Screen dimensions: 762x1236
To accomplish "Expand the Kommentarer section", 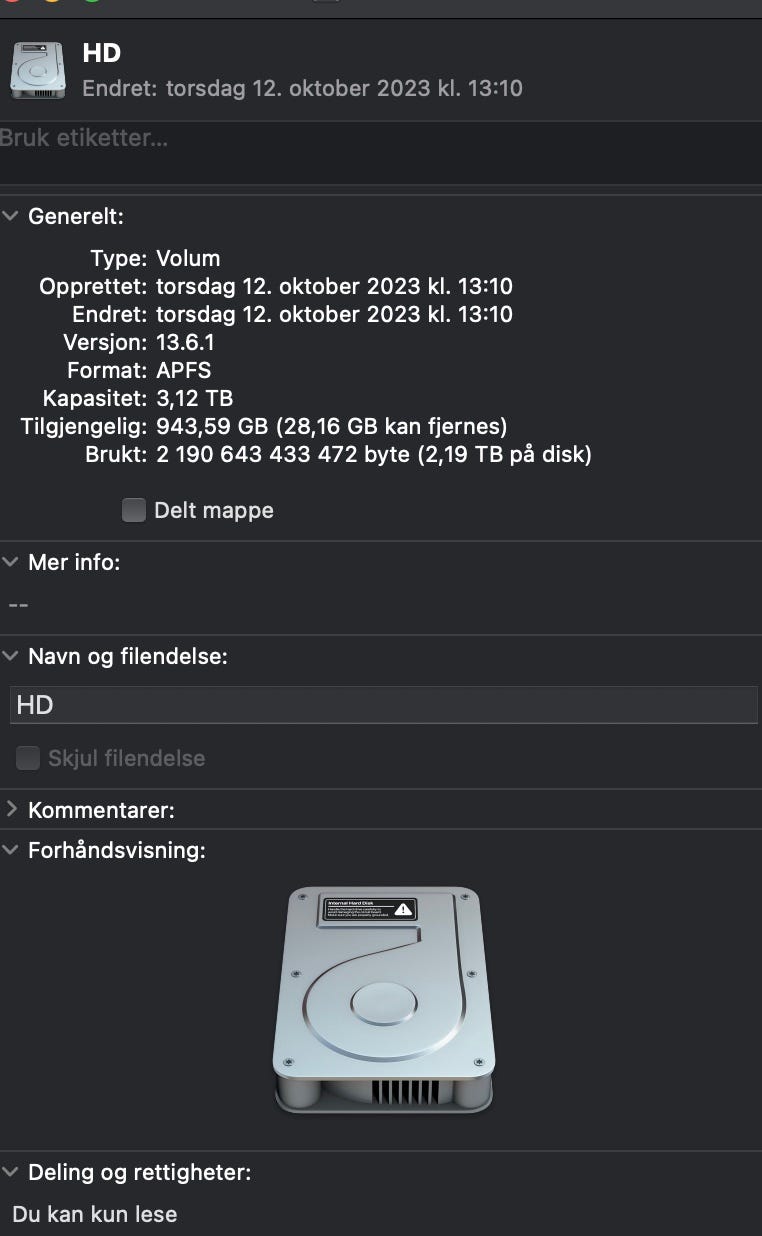I will click(x=11, y=809).
